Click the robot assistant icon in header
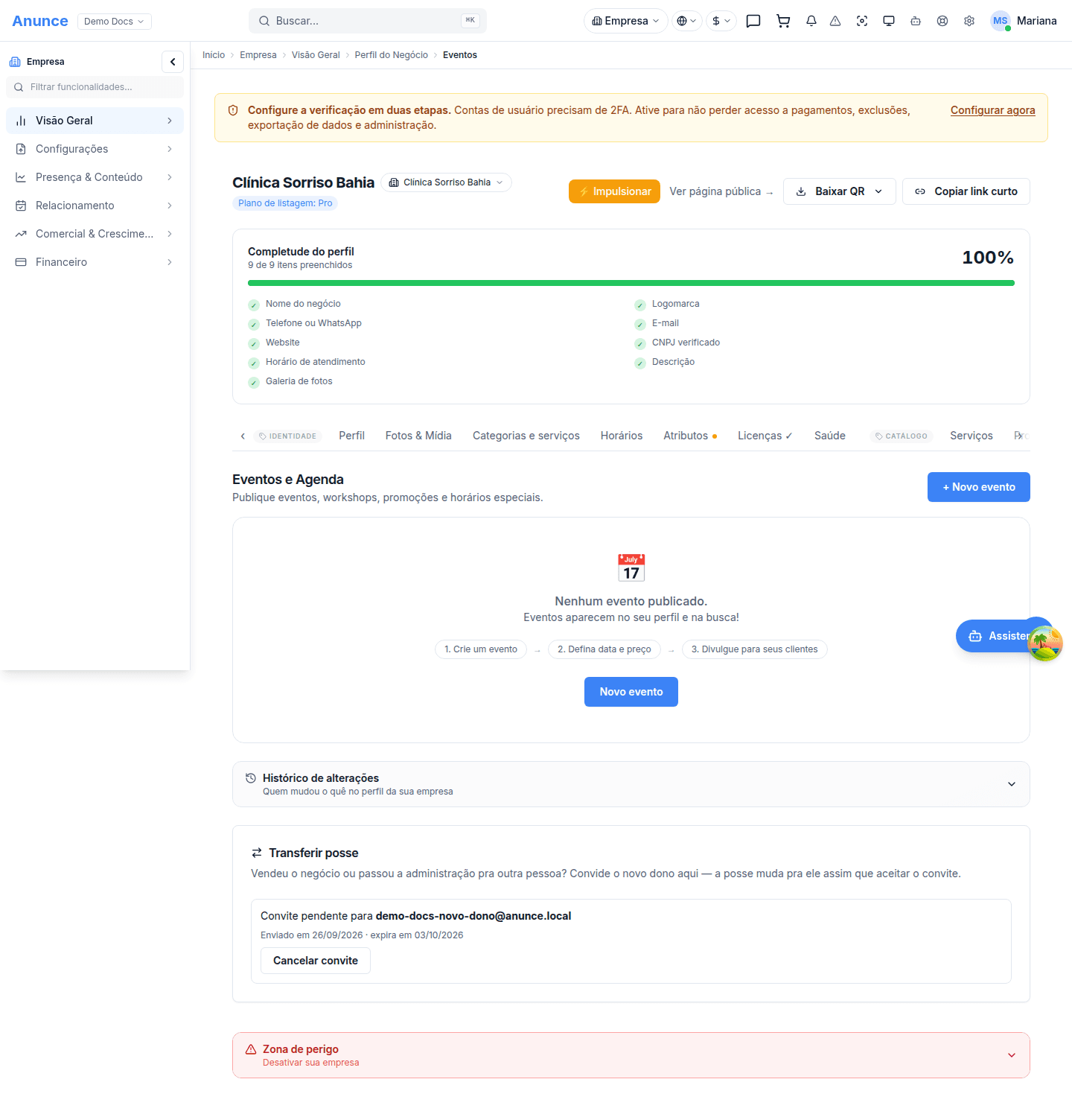This screenshot has height=1120, width=1072. (x=916, y=21)
